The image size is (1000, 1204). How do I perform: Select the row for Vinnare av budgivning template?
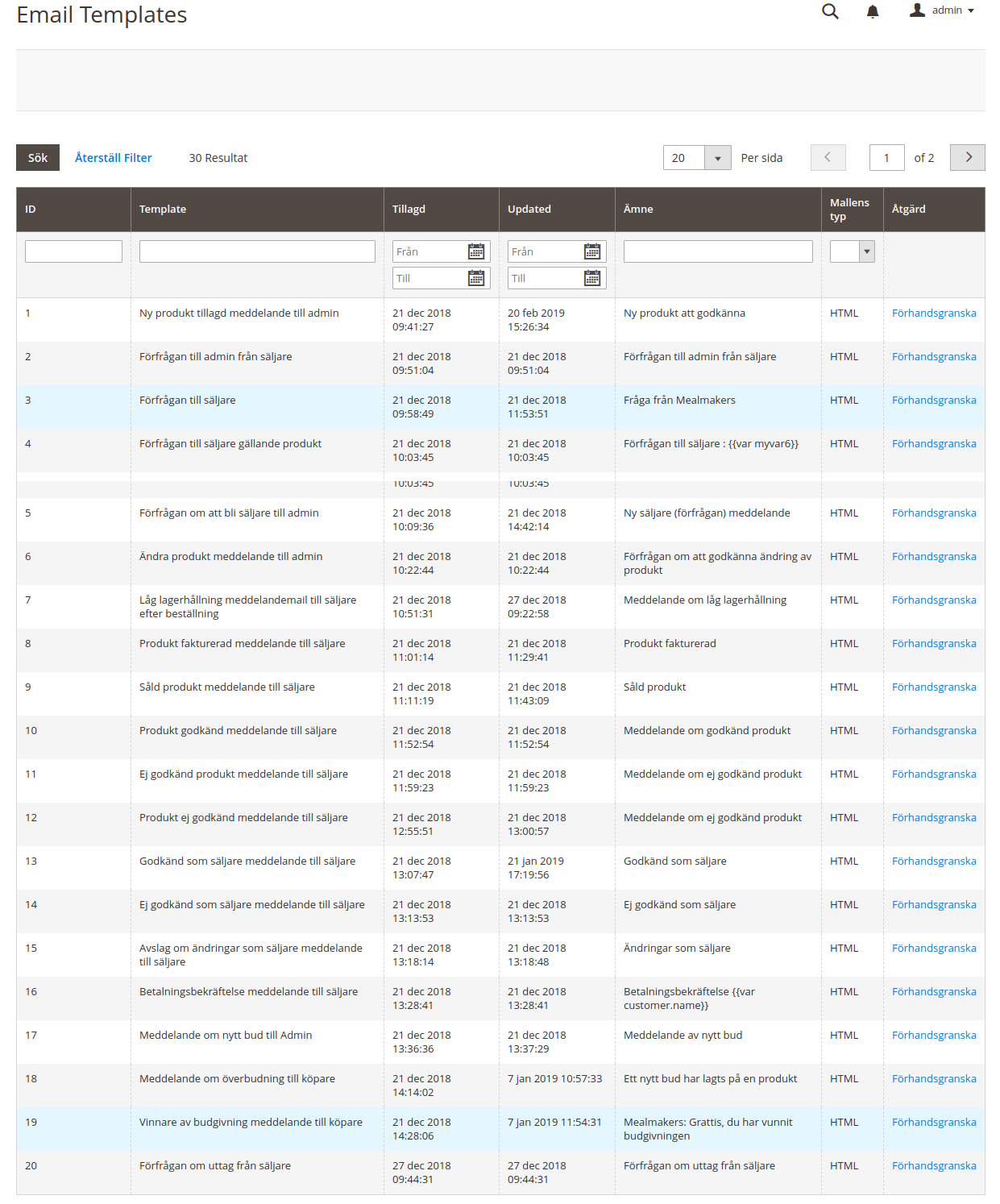pyautogui.click(x=251, y=1123)
